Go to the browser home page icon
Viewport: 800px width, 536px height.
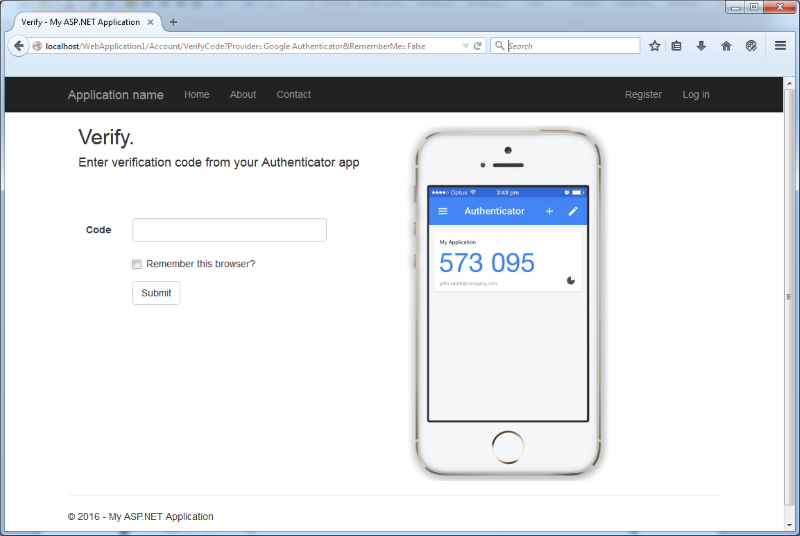(x=726, y=46)
